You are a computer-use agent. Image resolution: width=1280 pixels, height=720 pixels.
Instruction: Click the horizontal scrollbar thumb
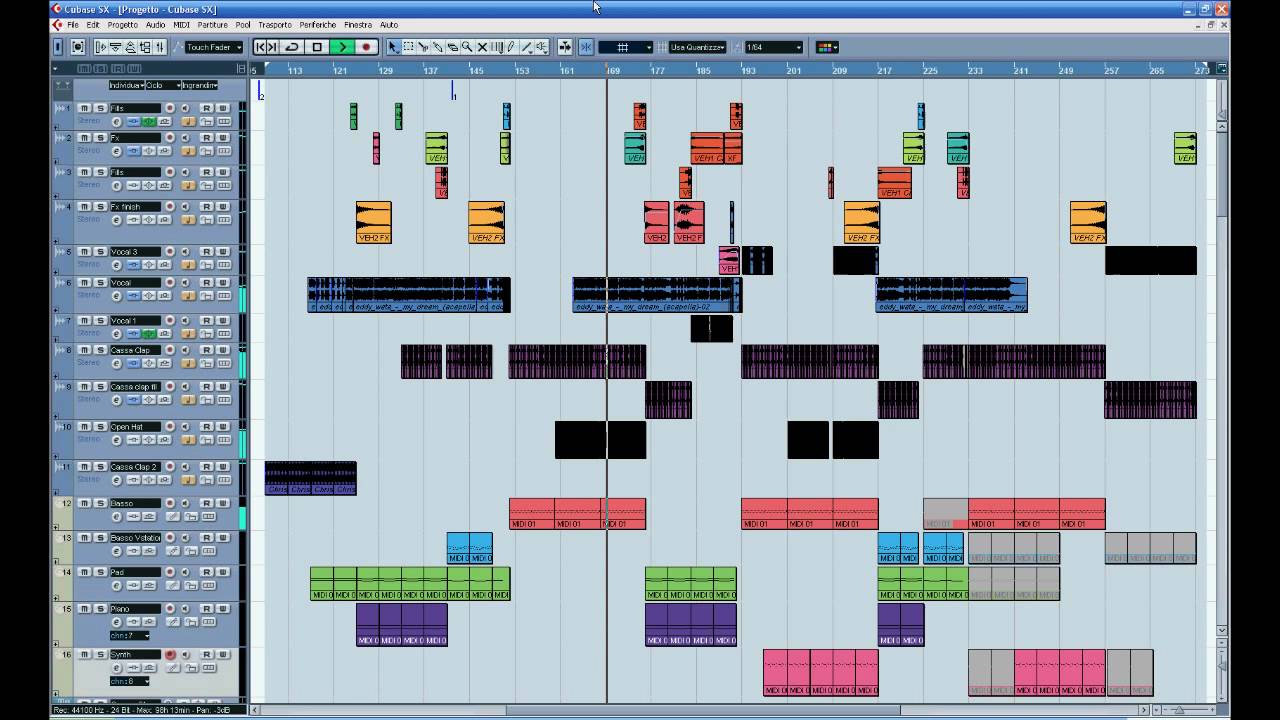(x=702, y=710)
